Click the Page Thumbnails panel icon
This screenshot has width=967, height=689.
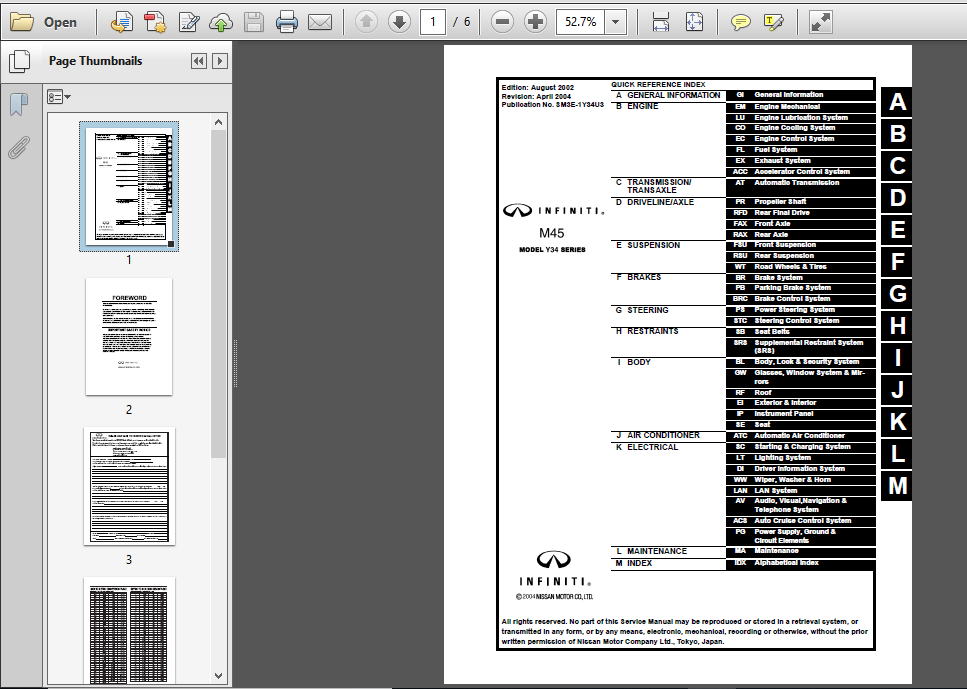[19, 60]
